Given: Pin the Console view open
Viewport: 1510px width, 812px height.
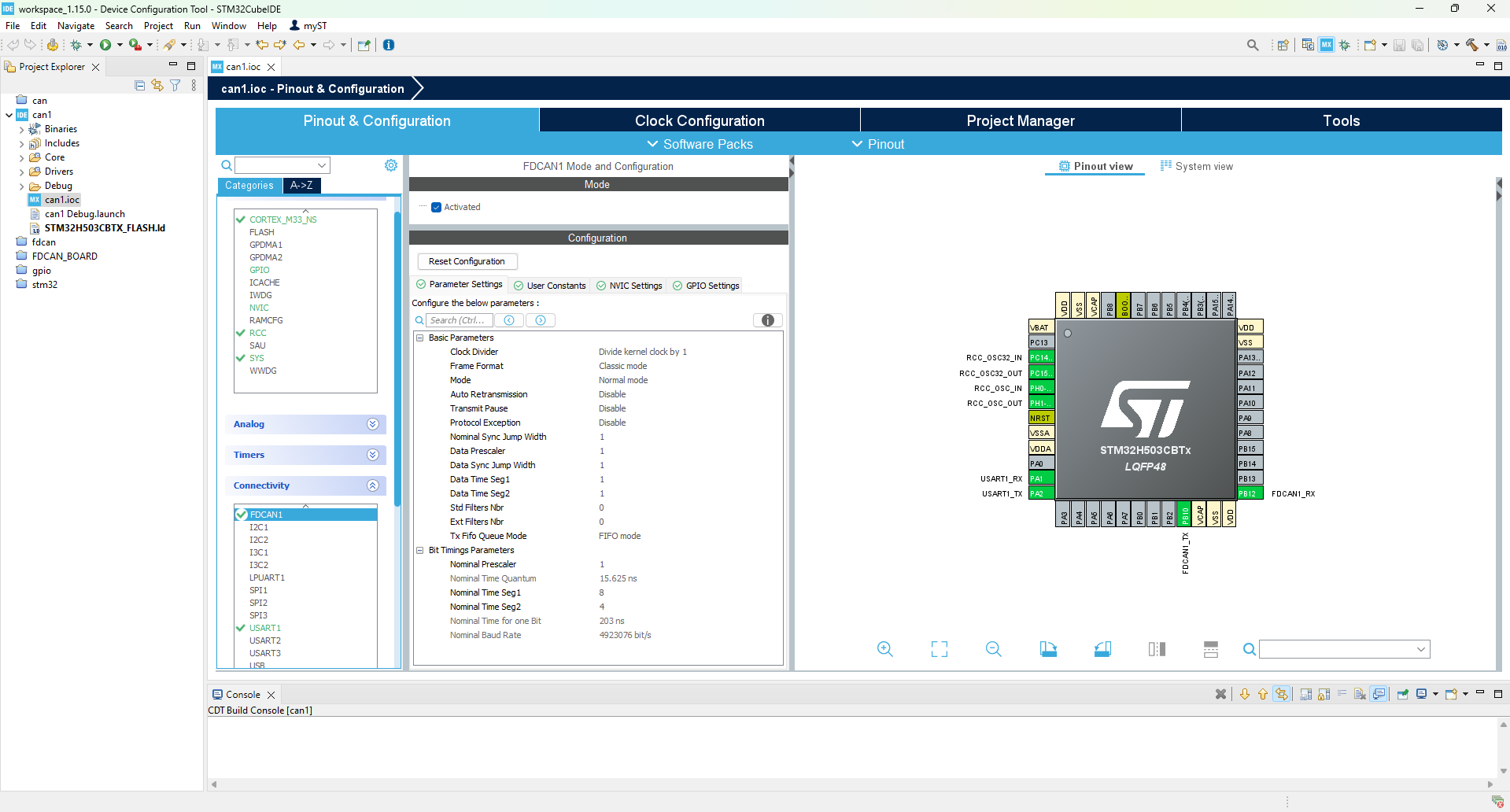Looking at the screenshot, I should click(1403, 694).
